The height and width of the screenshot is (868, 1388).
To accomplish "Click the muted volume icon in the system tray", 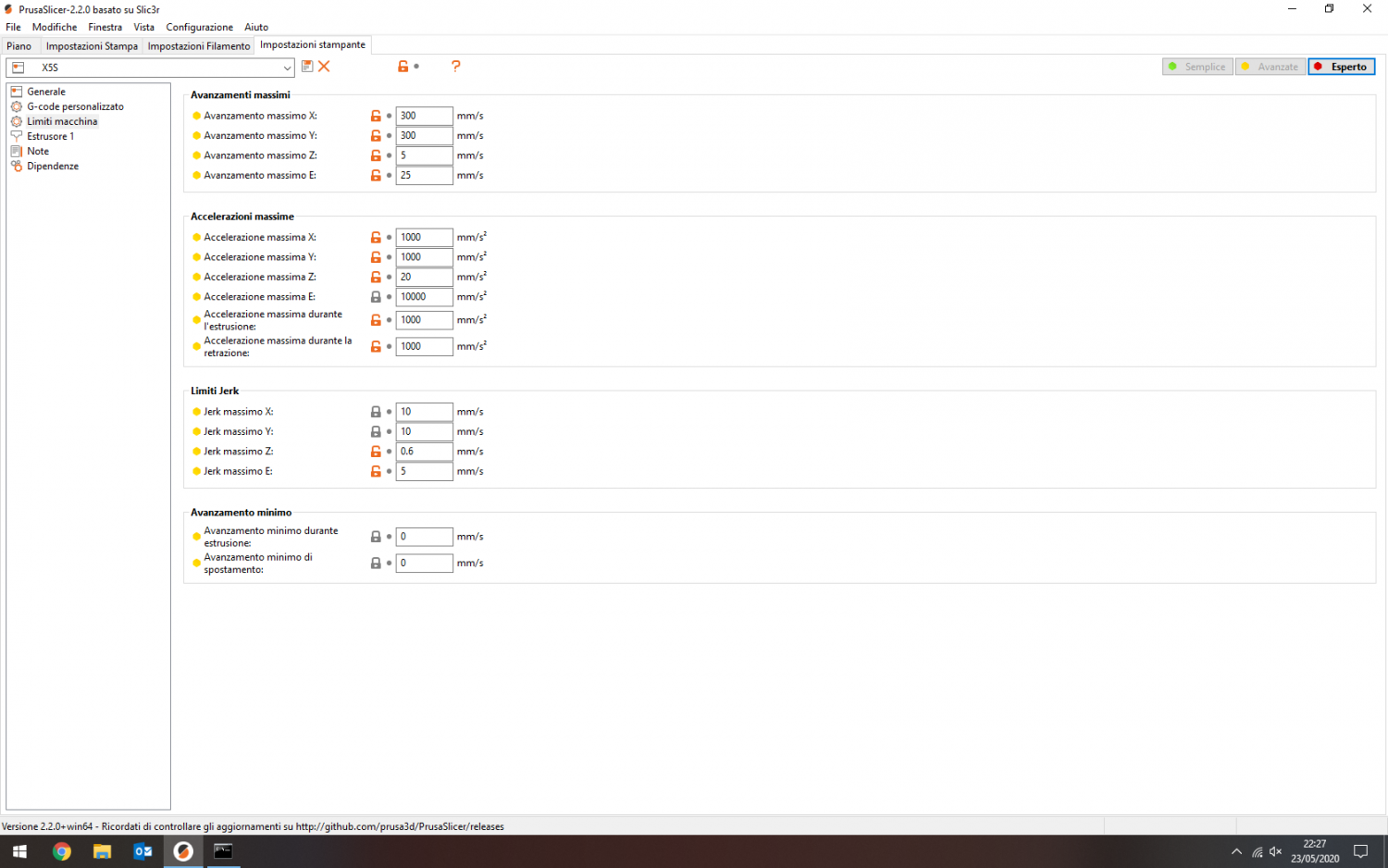I will [1276, 851].
